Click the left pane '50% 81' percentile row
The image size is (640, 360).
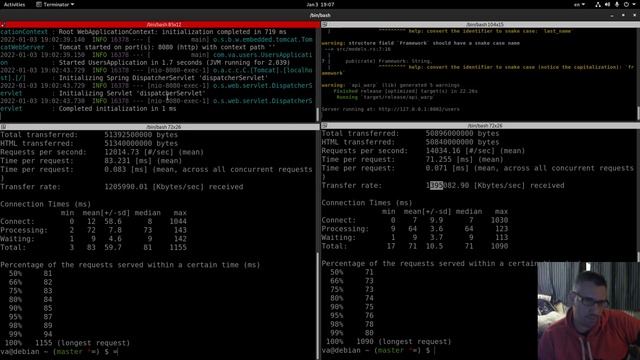click(x=31, y=273)
